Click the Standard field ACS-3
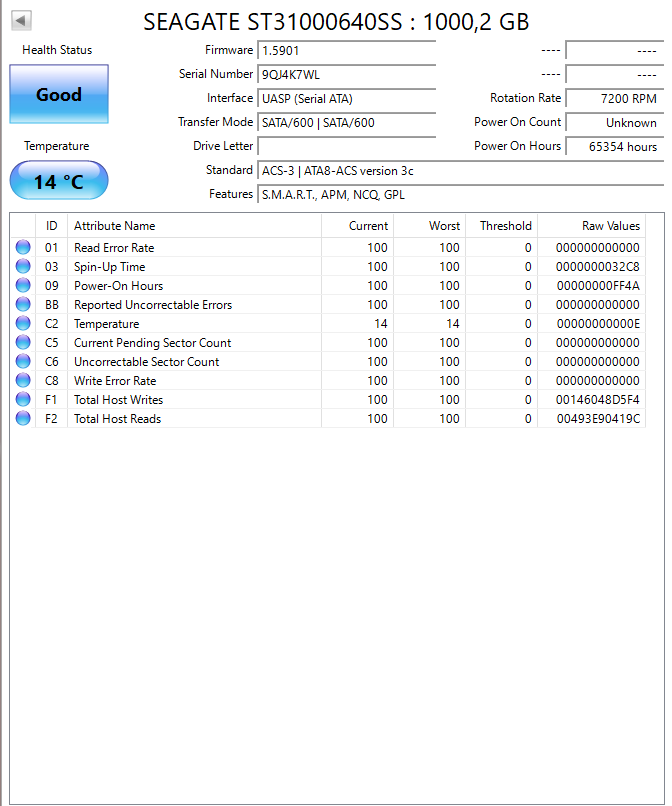Screen dimensions: 672x806 [x=461, y=171]
